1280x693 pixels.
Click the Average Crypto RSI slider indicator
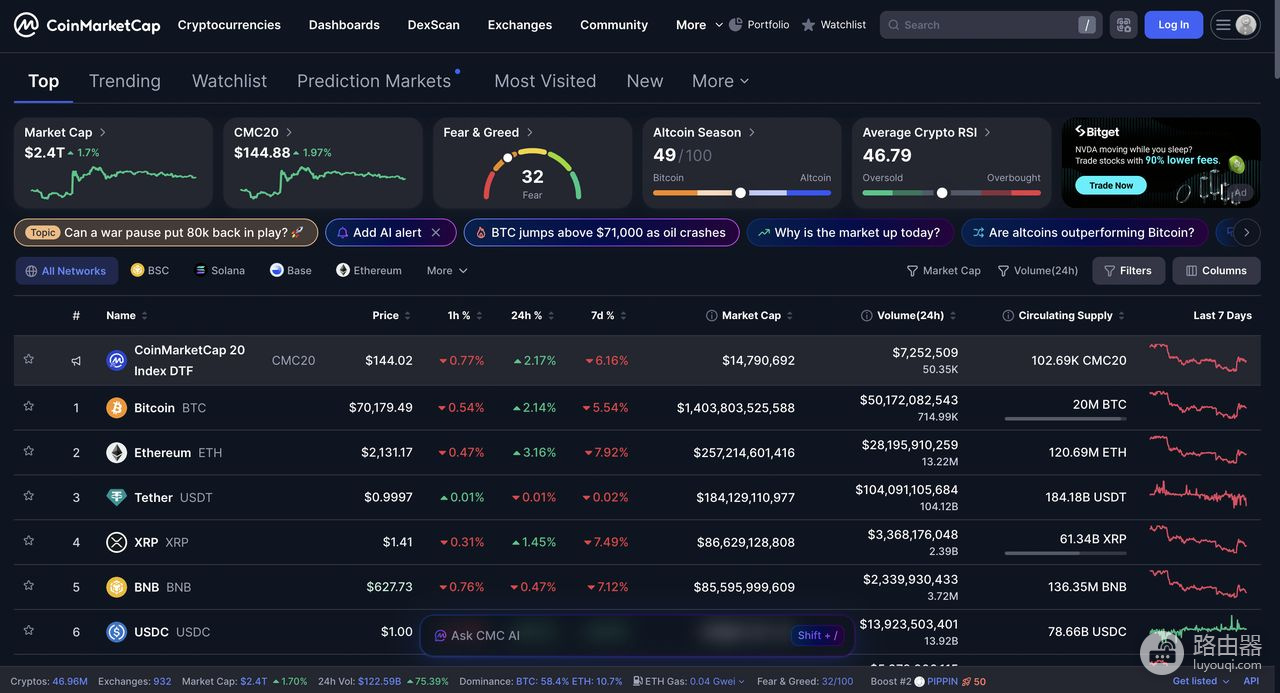click(942, 193)
